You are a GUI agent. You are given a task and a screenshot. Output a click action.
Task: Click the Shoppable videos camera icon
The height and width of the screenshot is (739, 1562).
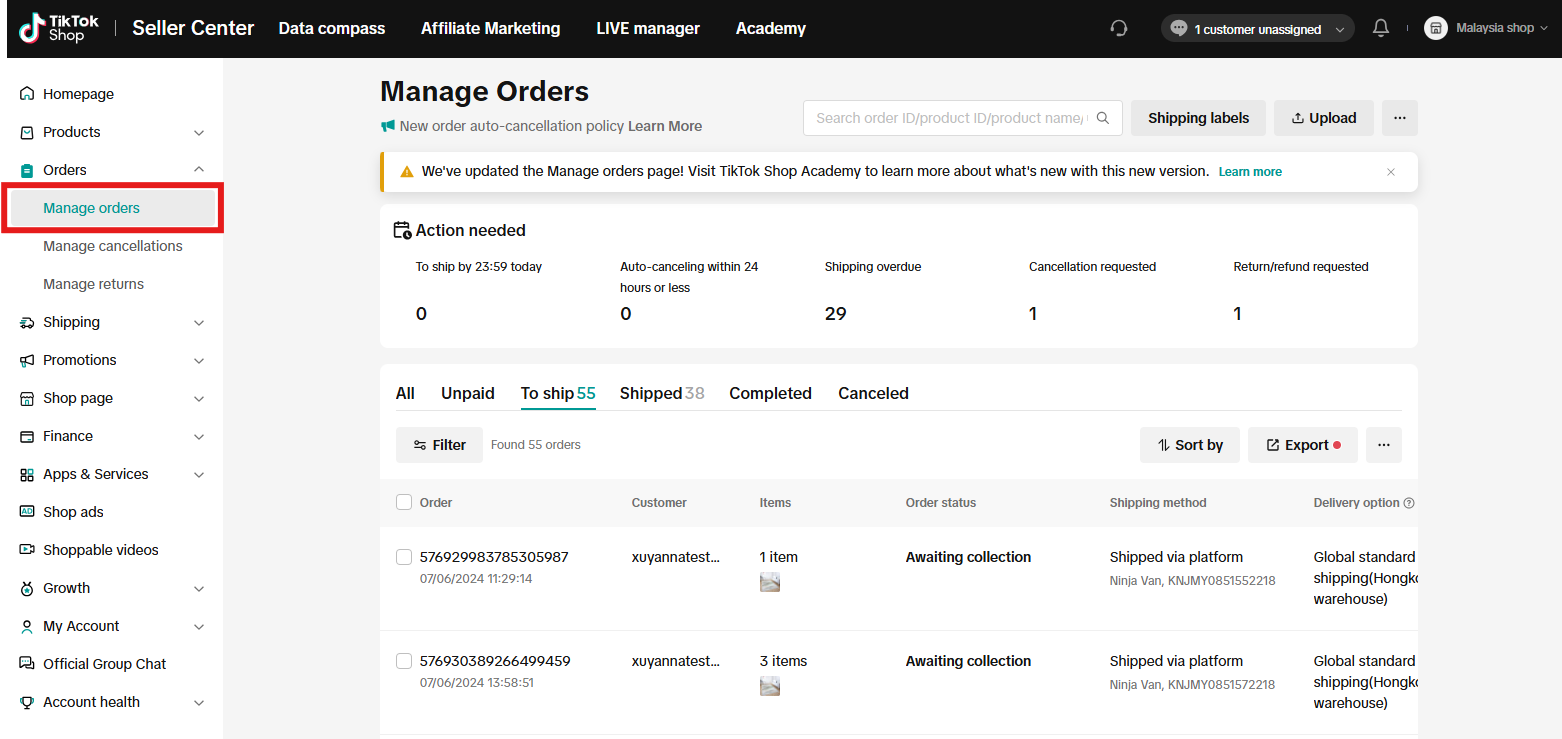(27, 550)
